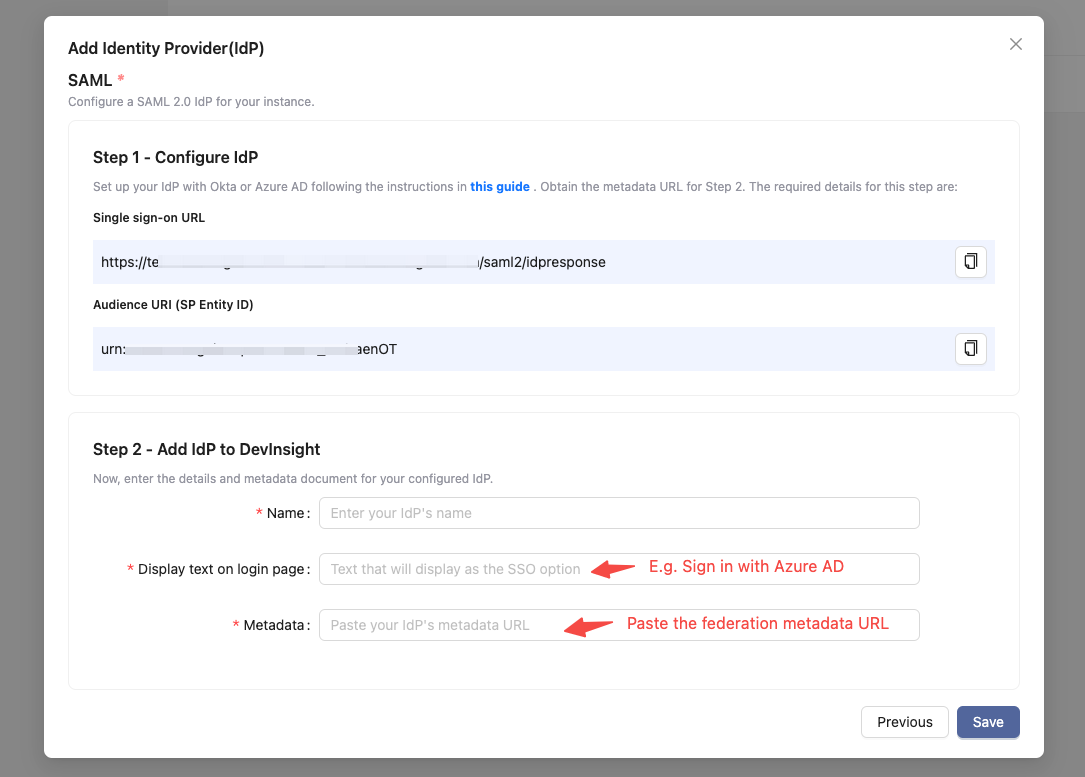Go back with the Previous button

click(x=904, y=722)
